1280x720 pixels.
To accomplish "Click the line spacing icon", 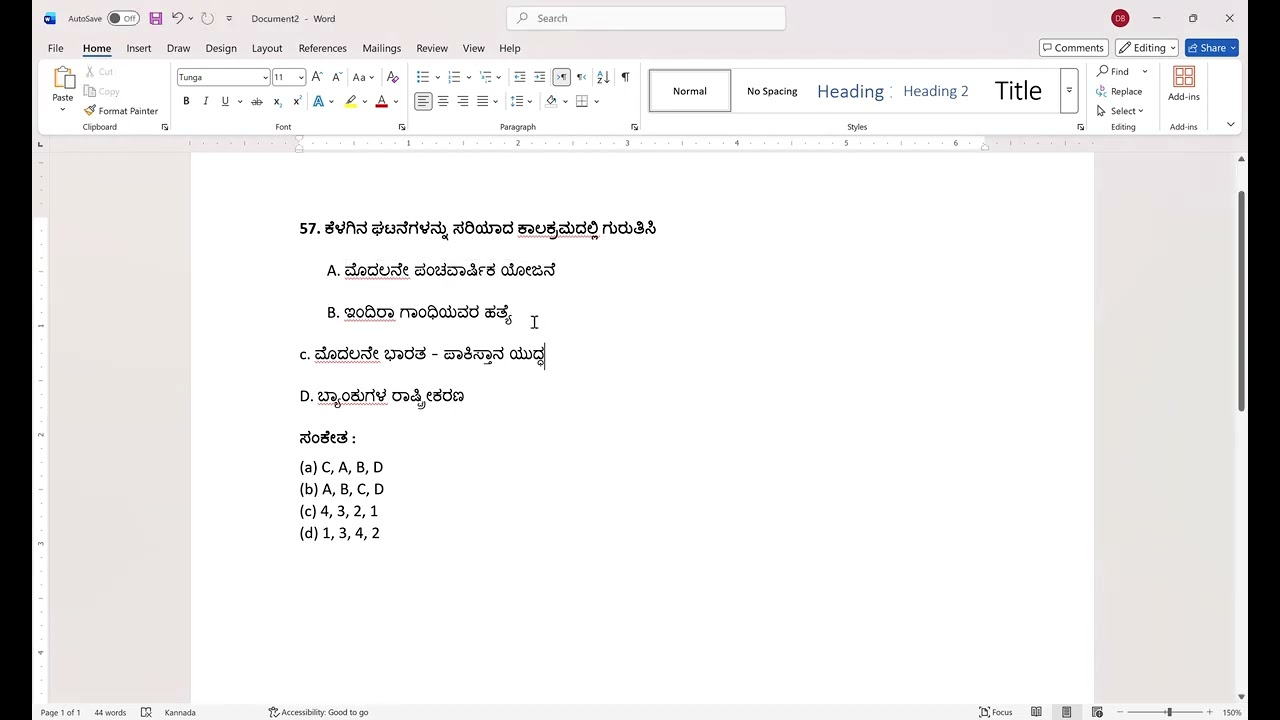I will click(516, 101).
